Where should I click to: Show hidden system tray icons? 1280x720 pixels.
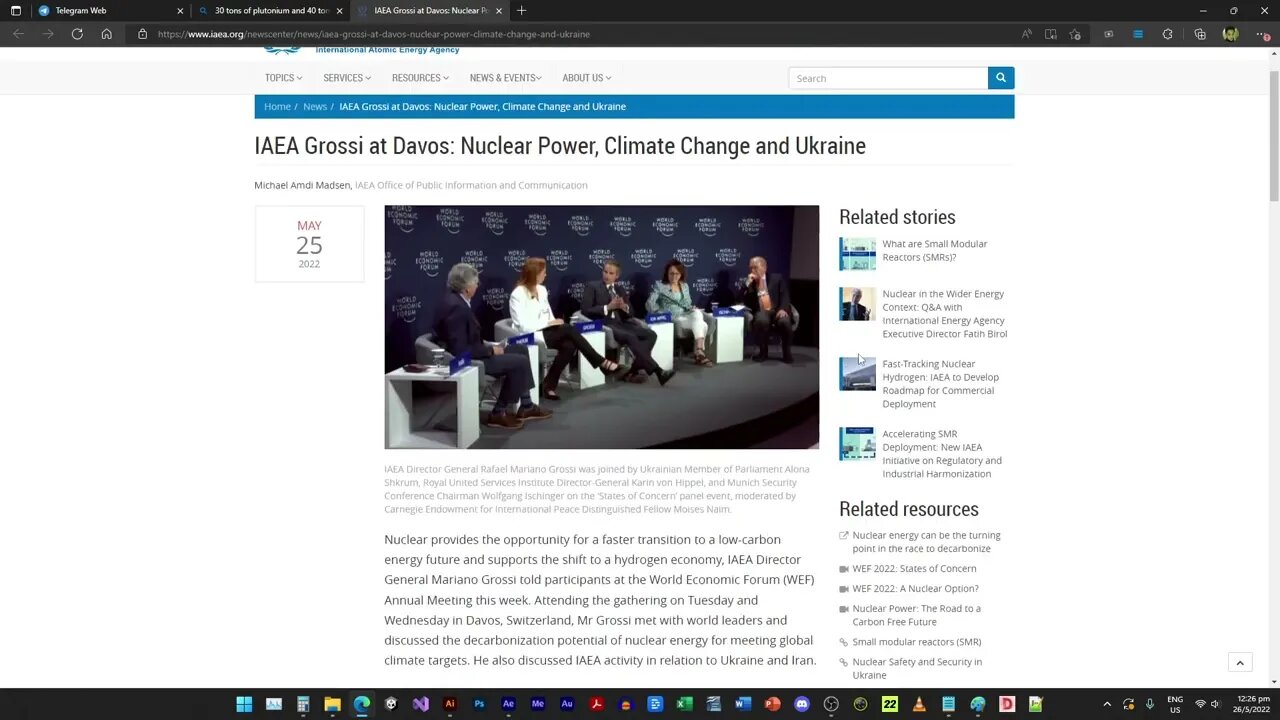pos(1107,704)
